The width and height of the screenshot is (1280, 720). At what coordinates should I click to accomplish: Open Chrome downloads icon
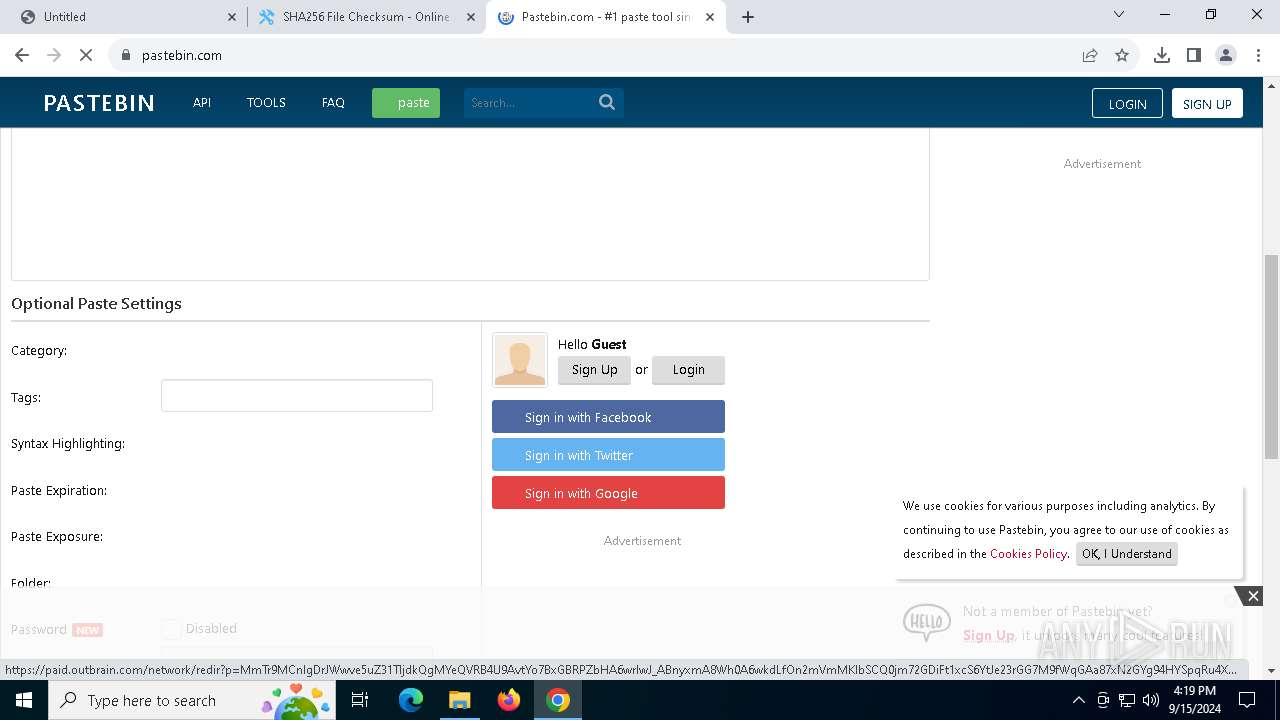[x=1162, y=55]
